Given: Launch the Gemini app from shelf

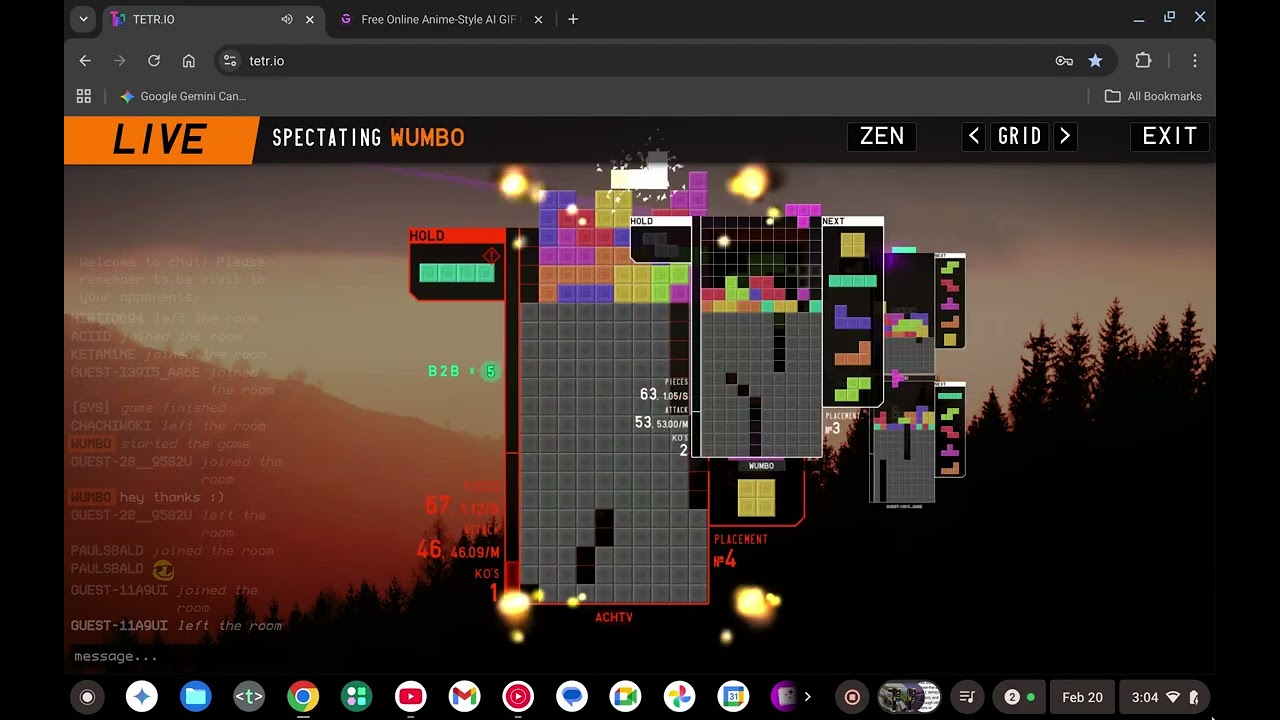Looking at the screenshot, I should pos(142,697).
